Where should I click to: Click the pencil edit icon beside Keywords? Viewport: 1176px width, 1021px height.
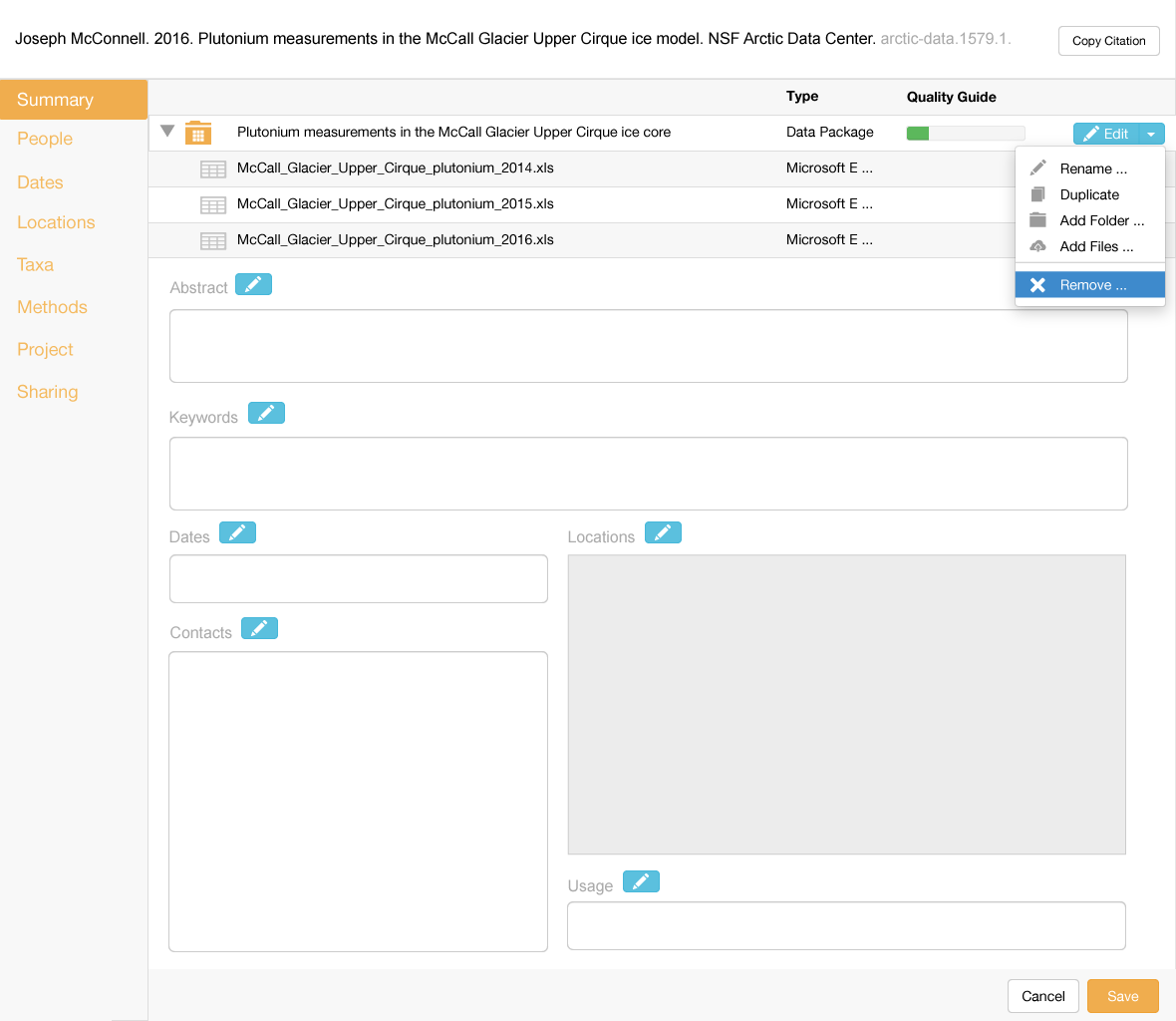point(266,414)
